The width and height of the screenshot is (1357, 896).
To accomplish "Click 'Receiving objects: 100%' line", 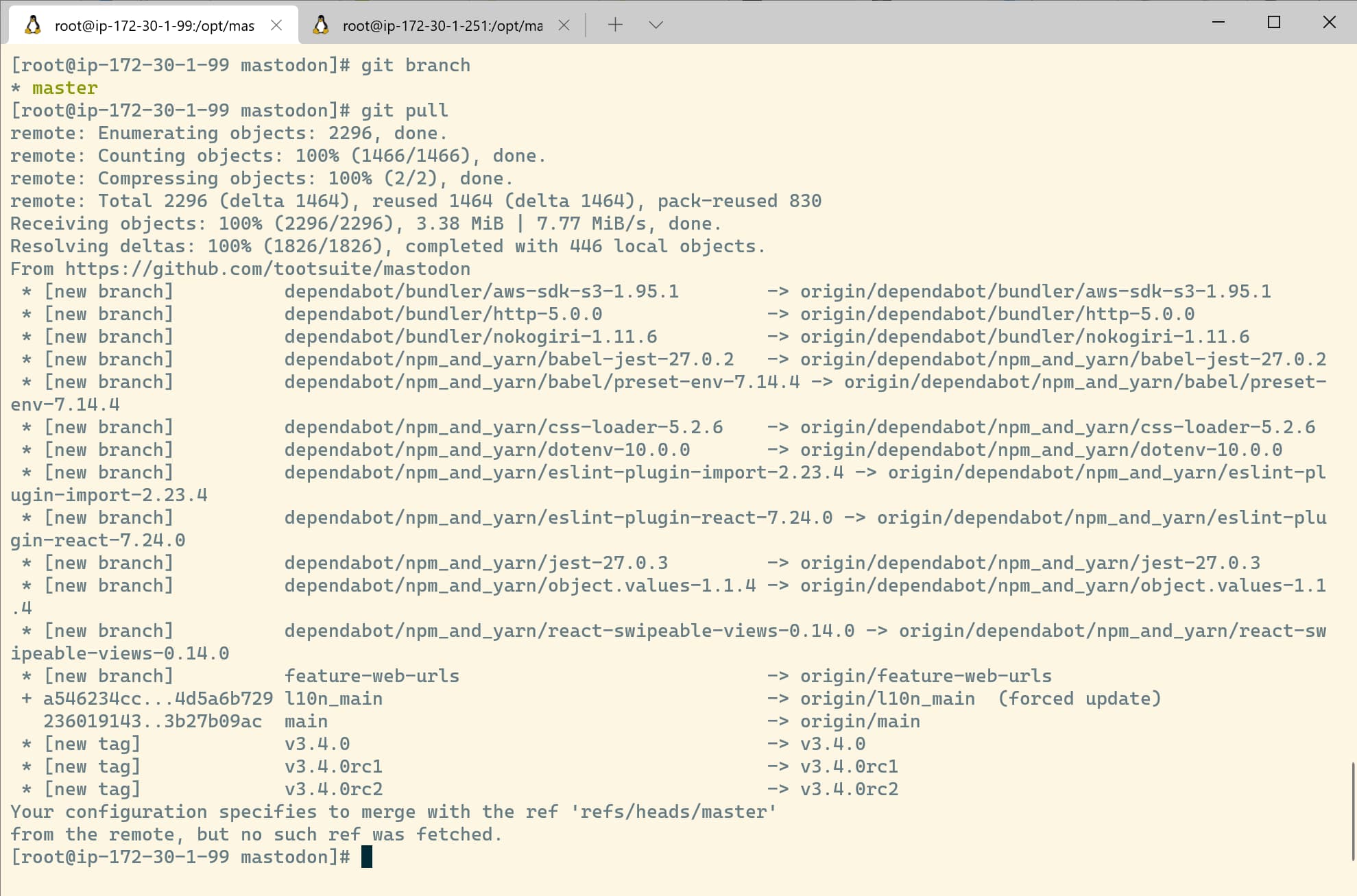I will pyautogui.click(x=366, y=223).
